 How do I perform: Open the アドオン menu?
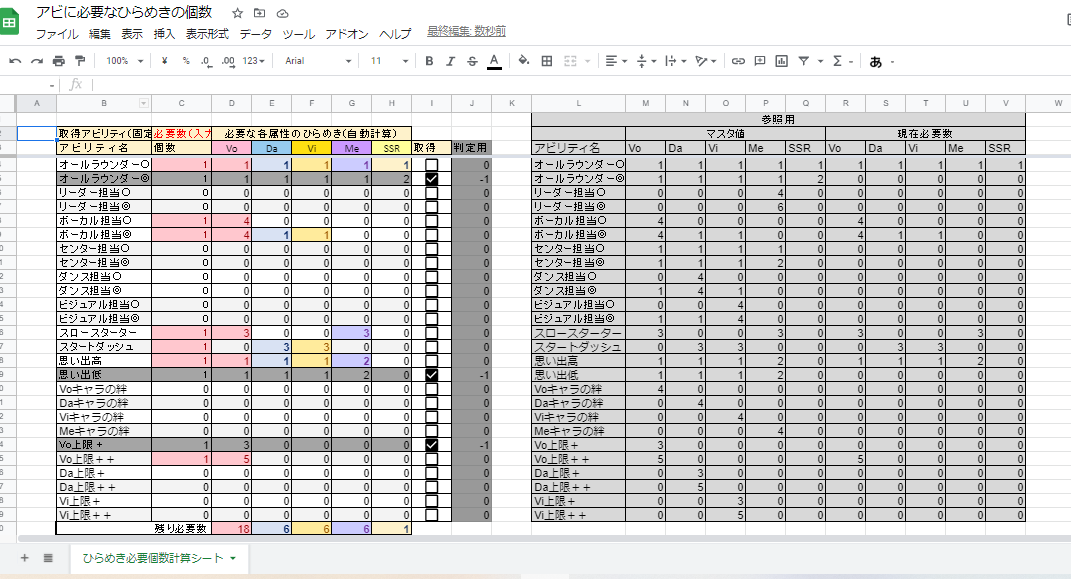[347, 33]
